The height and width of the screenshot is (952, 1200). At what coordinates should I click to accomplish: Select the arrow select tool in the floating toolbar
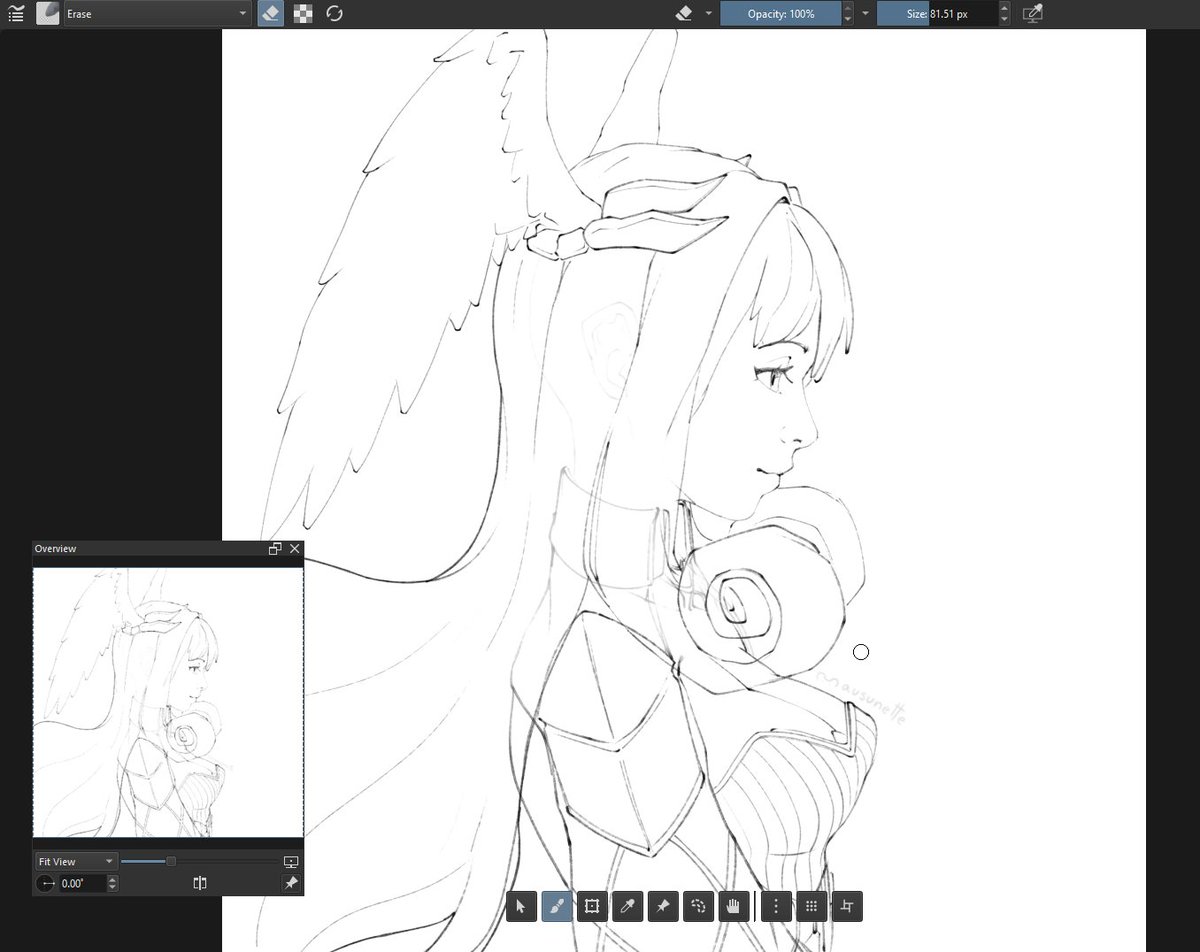coord(520,907)
